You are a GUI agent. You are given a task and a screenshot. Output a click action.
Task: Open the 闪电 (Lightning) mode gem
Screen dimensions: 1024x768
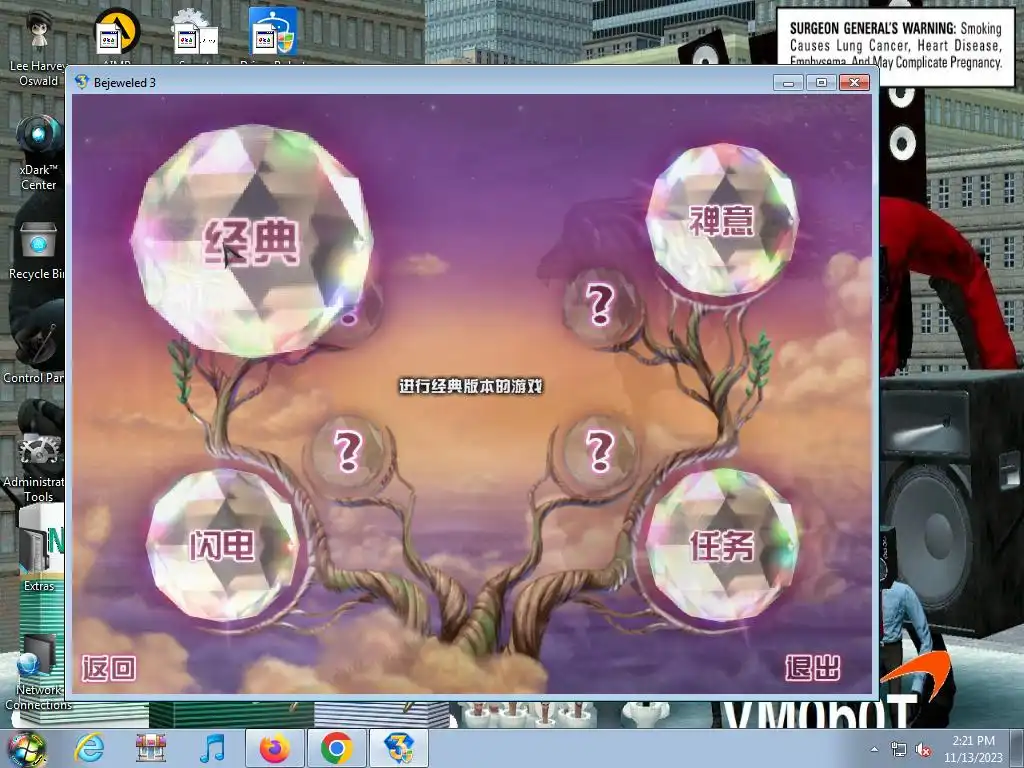pyautogui.click(x=222, y=544)
